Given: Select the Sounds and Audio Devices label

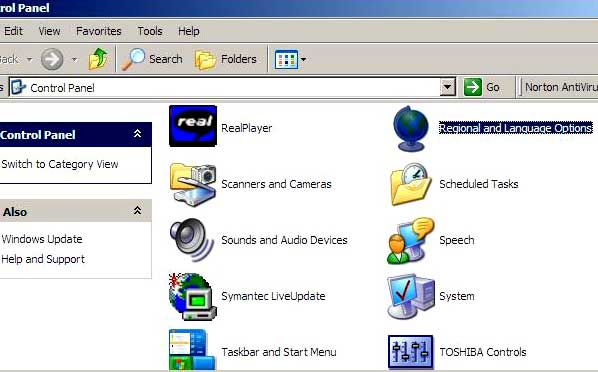Looking at the screenshot, I should point(284,240).
